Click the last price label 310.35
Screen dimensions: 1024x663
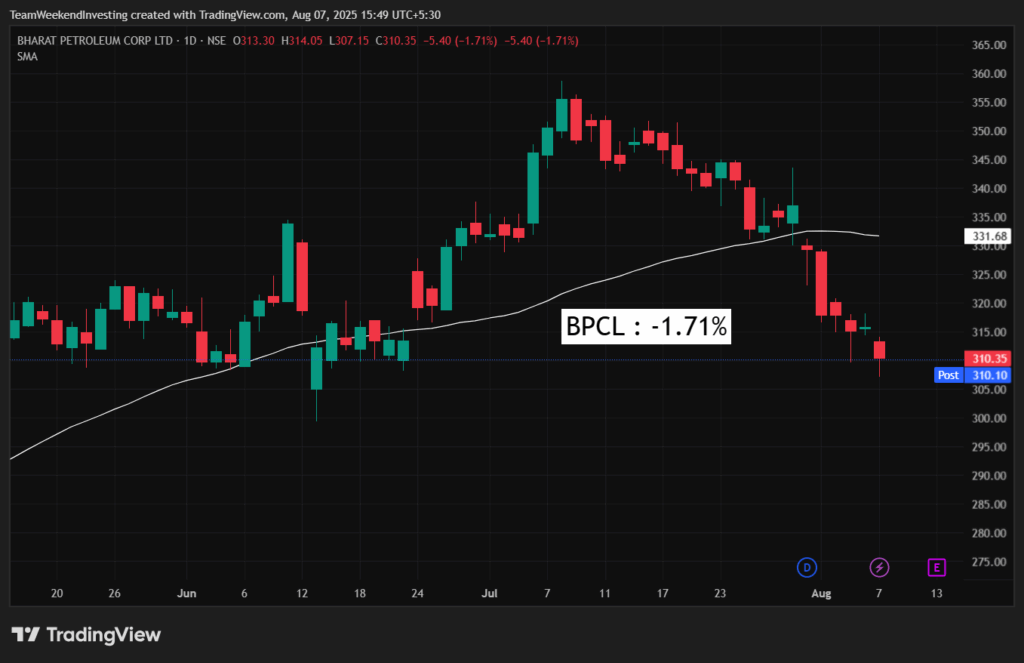(988, 358)
